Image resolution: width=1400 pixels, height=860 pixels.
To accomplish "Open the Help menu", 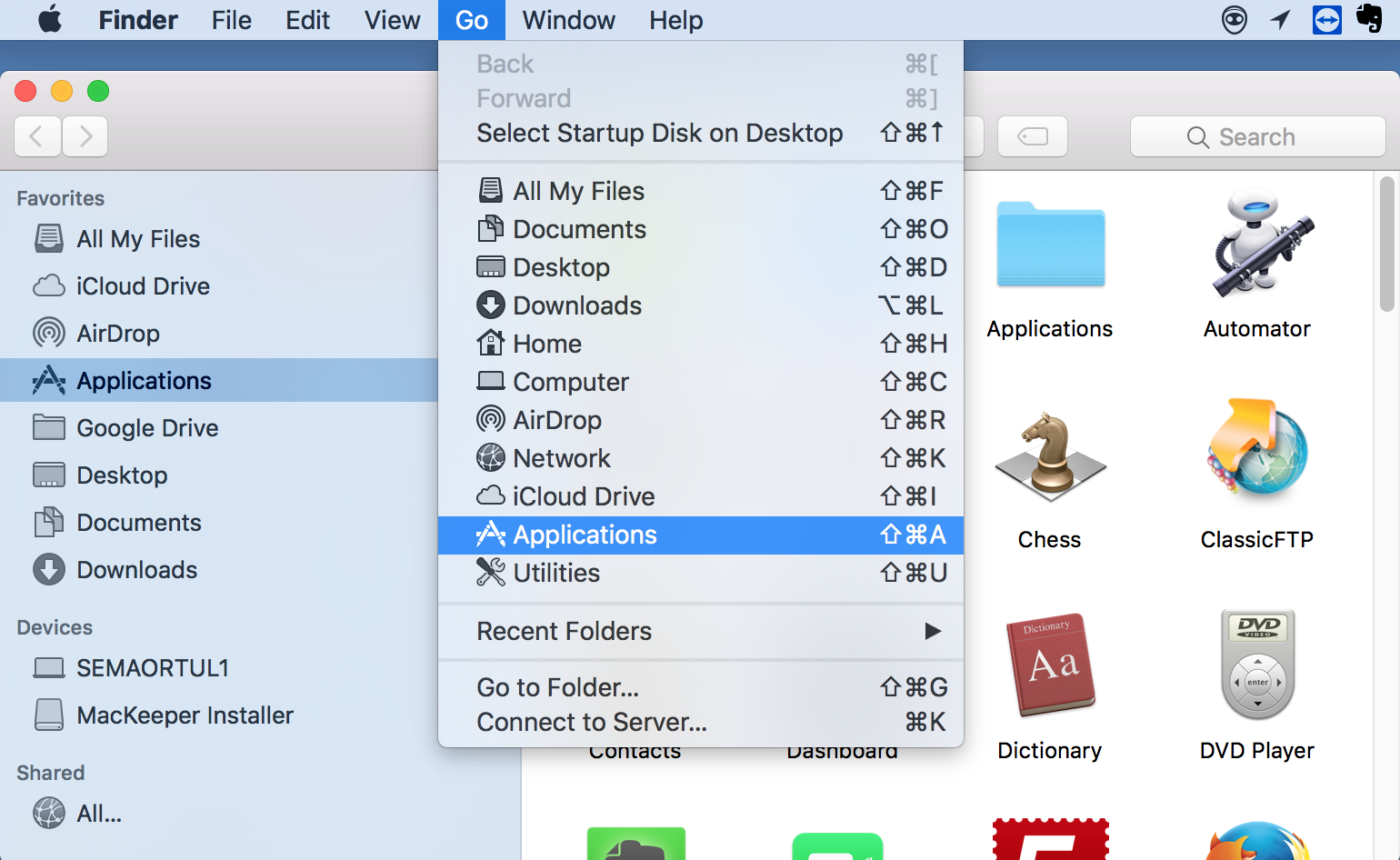I will [676, 20].
